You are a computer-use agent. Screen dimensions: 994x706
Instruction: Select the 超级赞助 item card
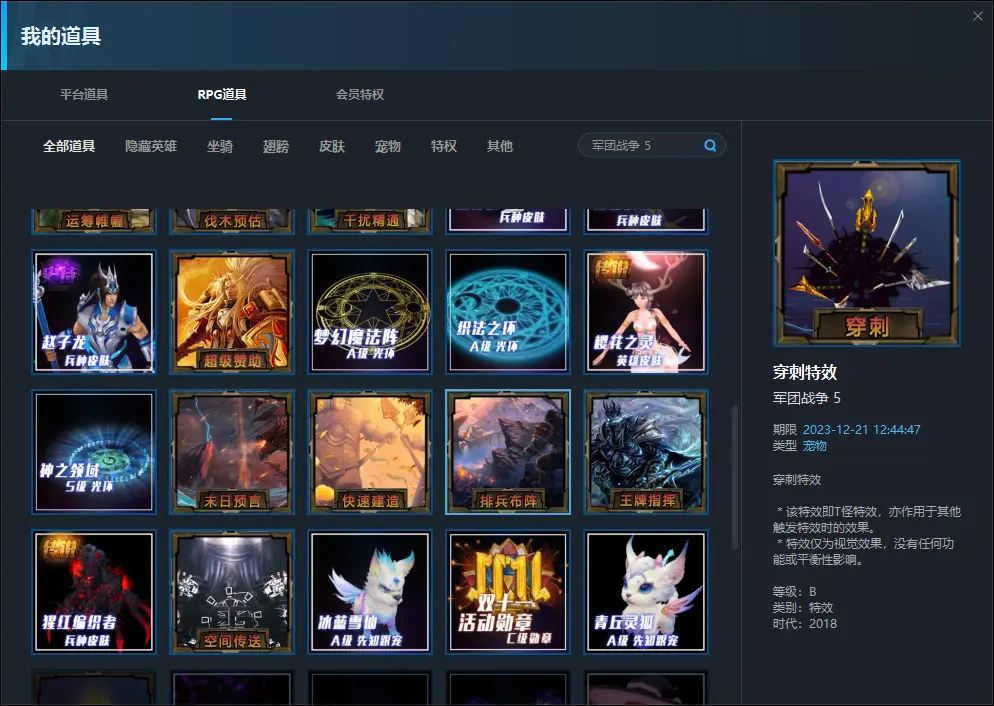click(232, 312)
